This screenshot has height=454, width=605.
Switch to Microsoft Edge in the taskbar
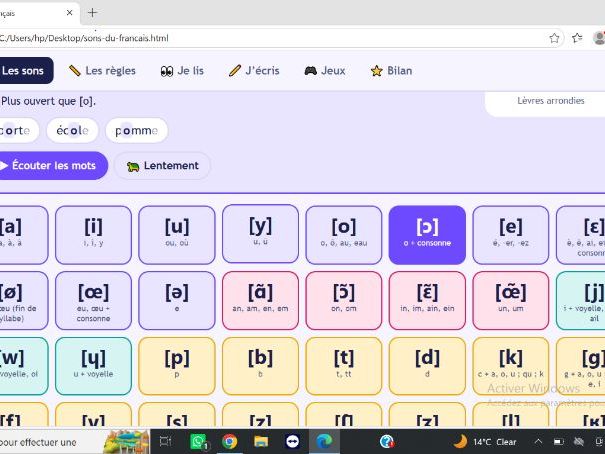(324, 441)
